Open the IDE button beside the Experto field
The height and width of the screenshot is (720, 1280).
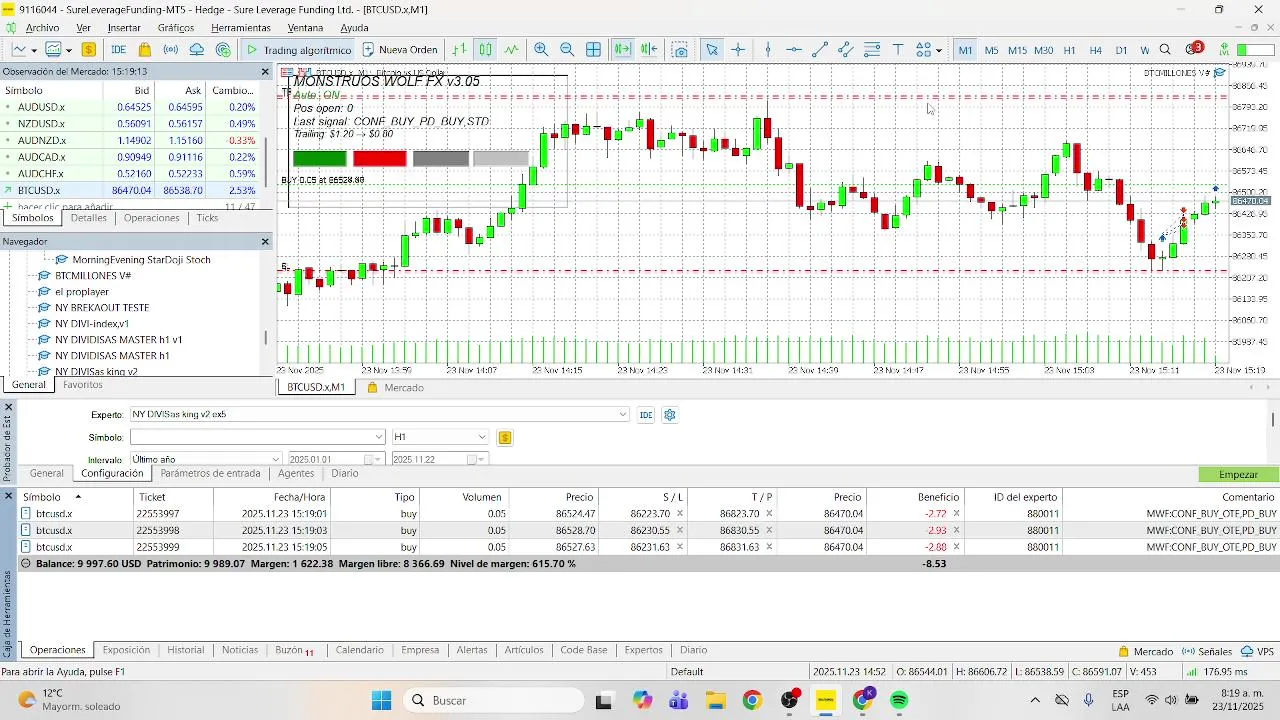646,415
